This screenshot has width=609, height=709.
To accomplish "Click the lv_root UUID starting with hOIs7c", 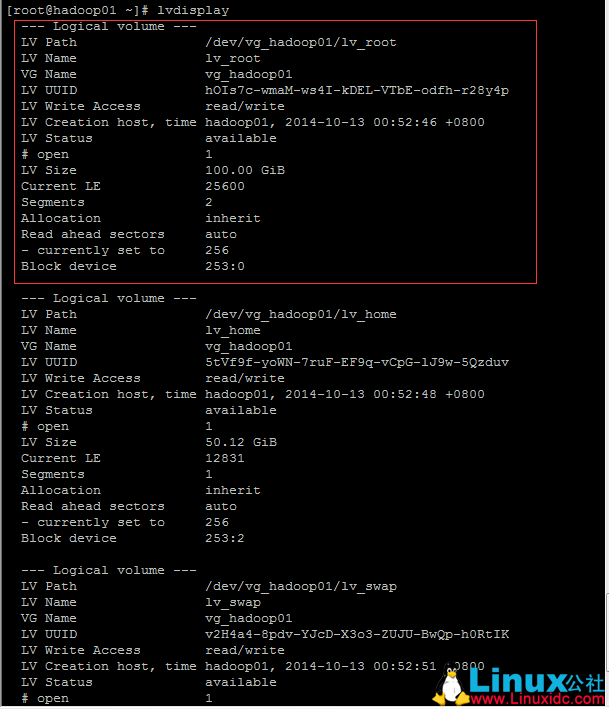I will [x=357, y=90].
